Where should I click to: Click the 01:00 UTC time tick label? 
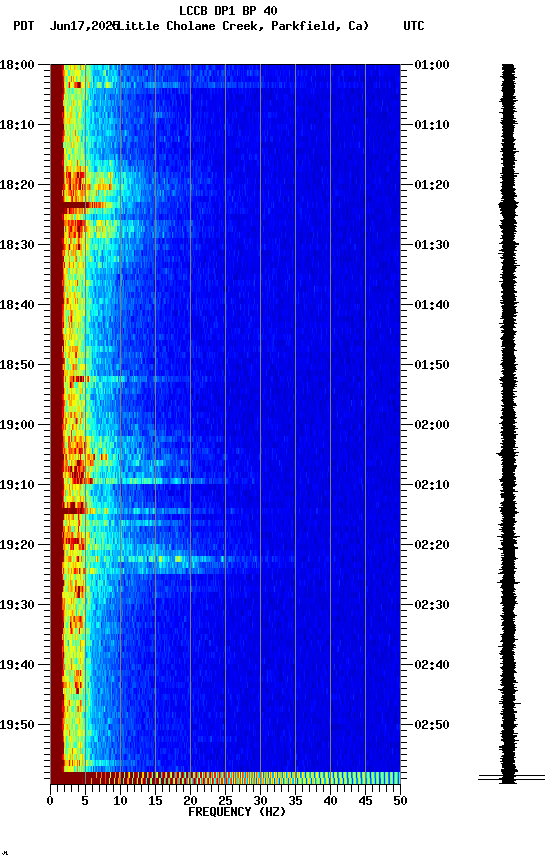[432, 64]
